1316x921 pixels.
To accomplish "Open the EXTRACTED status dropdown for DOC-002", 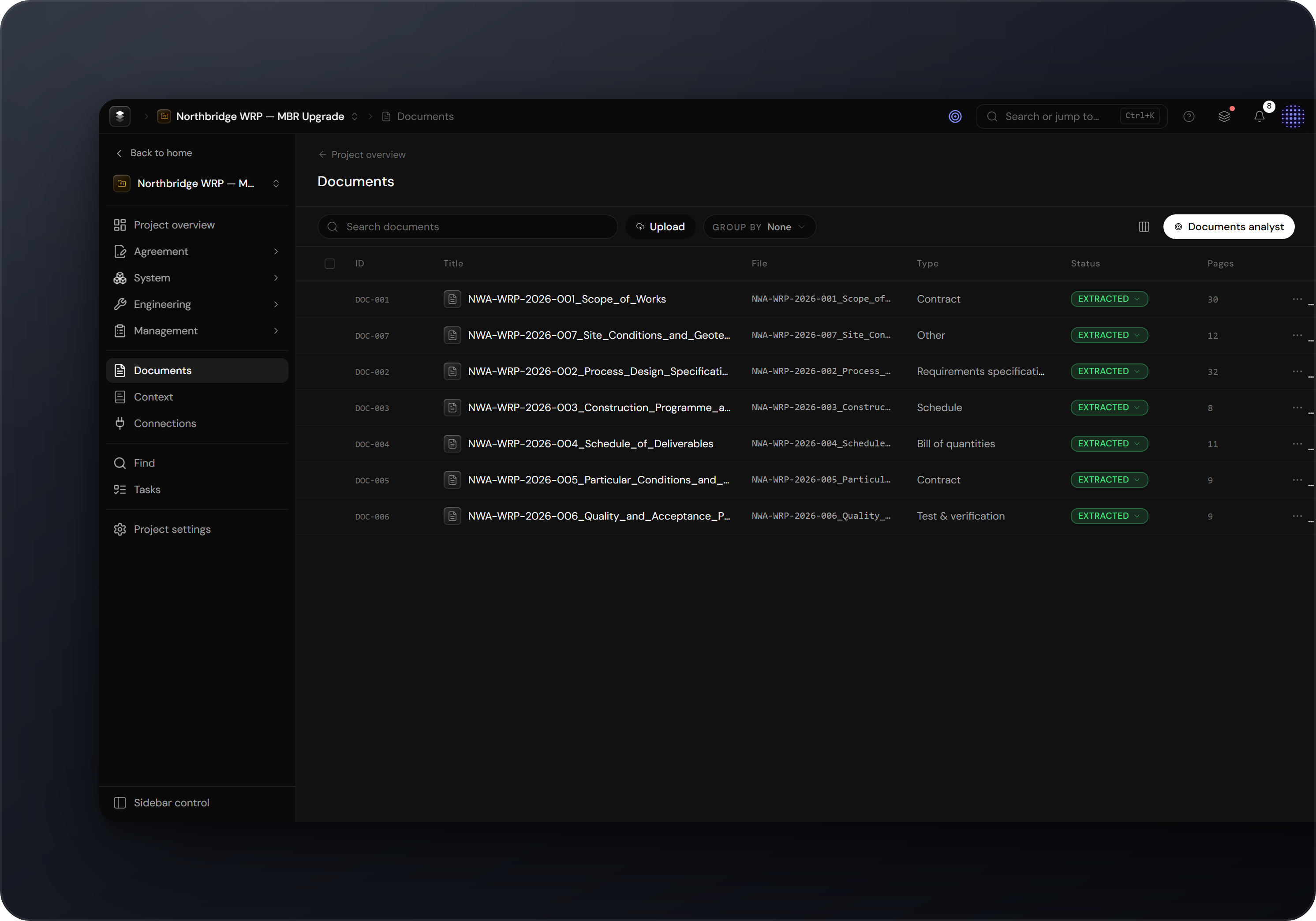I will (1109, 371).
